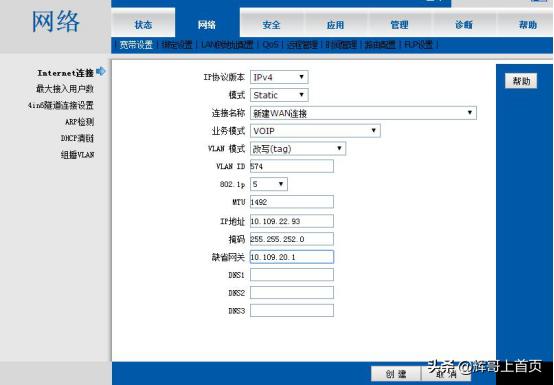Open the IP协议版本 IPv4 dropdown
This screenshot has height=385, width=554.
coord(279,77)
